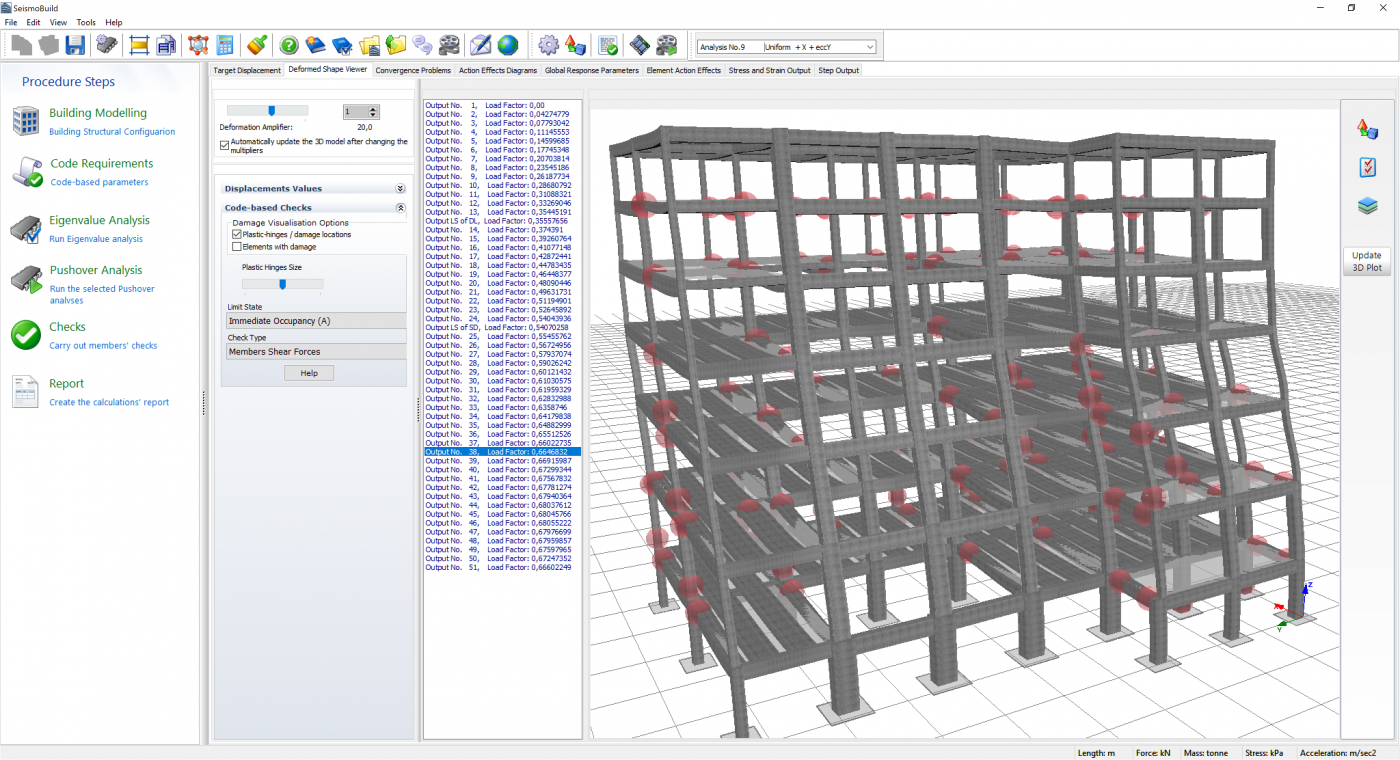Click the film strip toolbar icon
The image size is (1400, 760).
(x=639, y=45)
